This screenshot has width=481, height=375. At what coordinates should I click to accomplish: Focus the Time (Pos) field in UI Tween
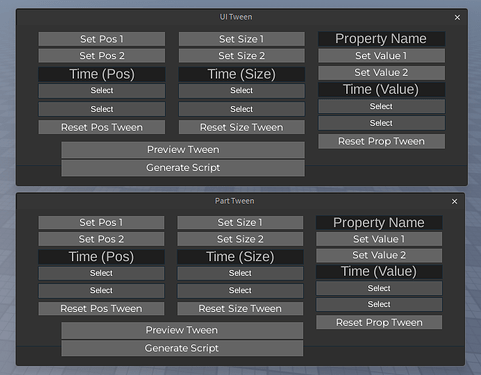coord(102,74)
